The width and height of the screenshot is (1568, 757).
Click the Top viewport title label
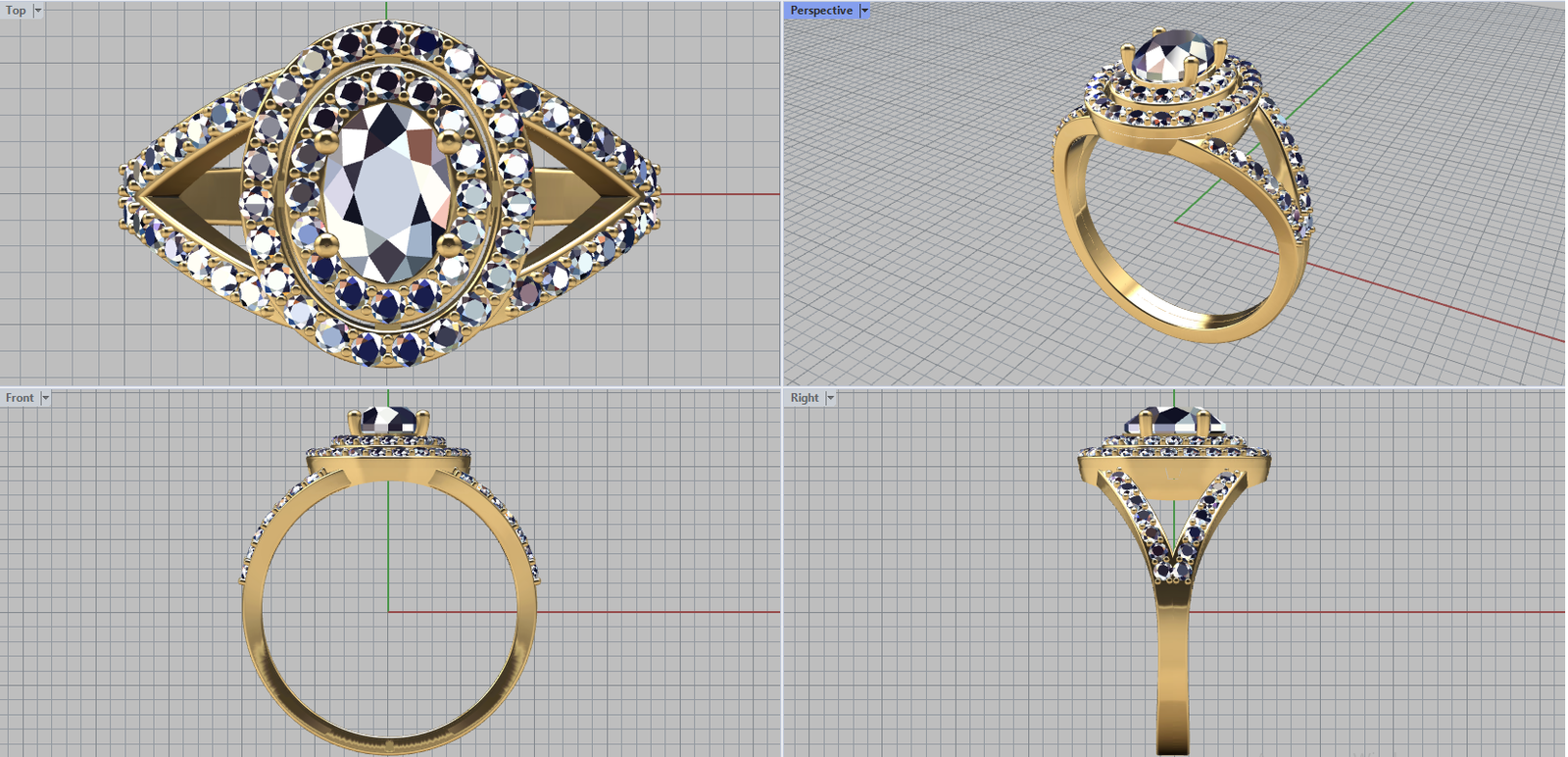(x=16, y=11)
